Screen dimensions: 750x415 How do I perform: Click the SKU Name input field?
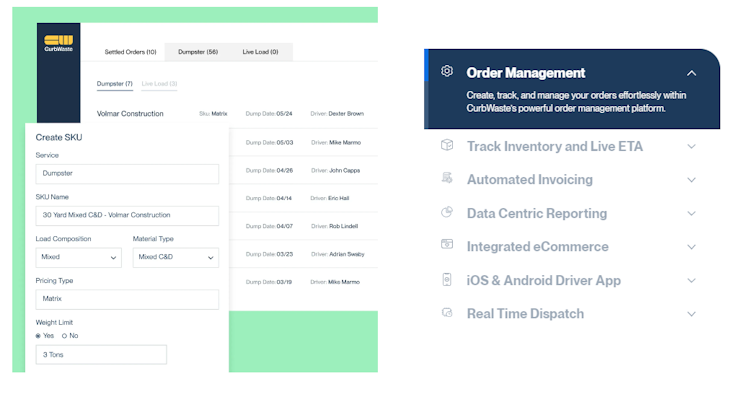coord(127,216)
